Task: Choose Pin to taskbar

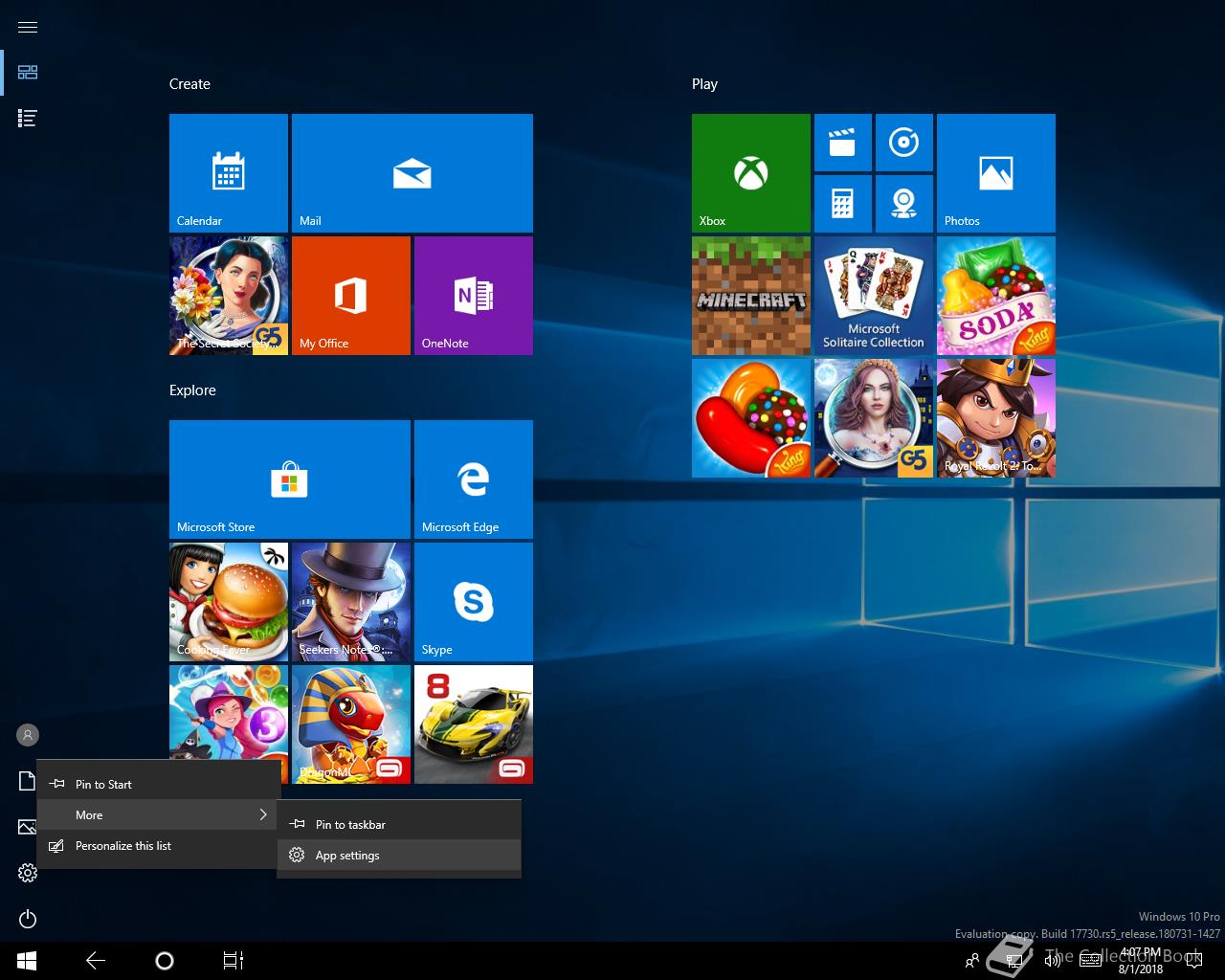Action: tap(399, 824)
